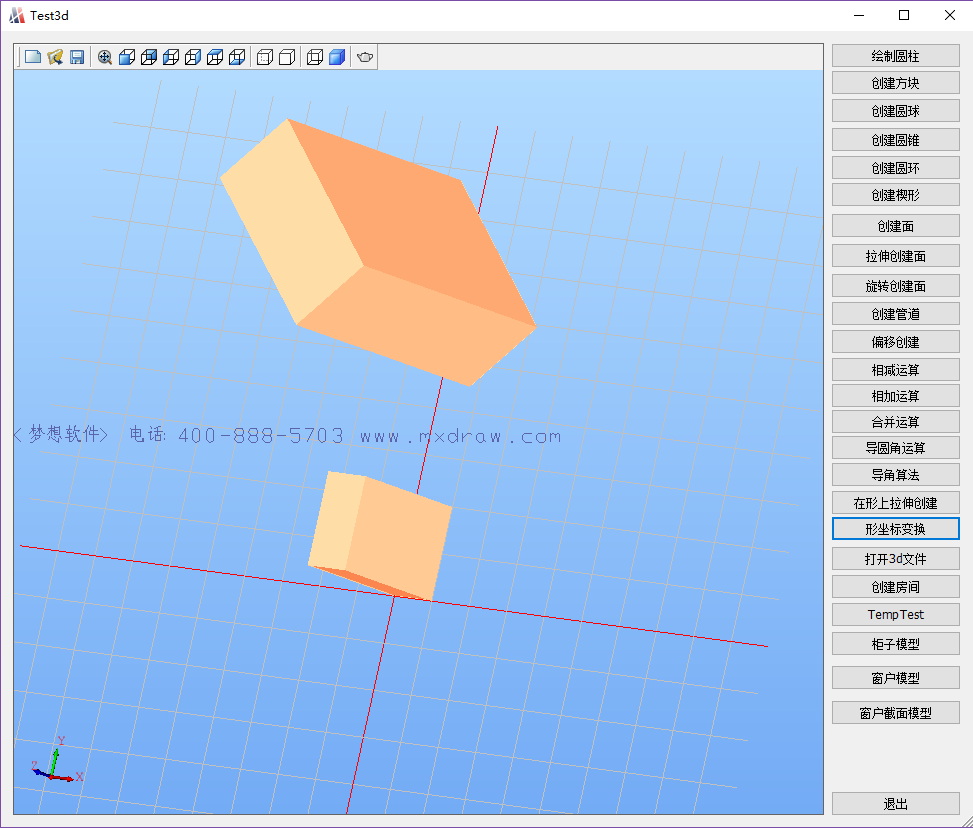Click the dashed hidden-line cube icon
This screenshot has height=828, width=973.
[265, 58]
